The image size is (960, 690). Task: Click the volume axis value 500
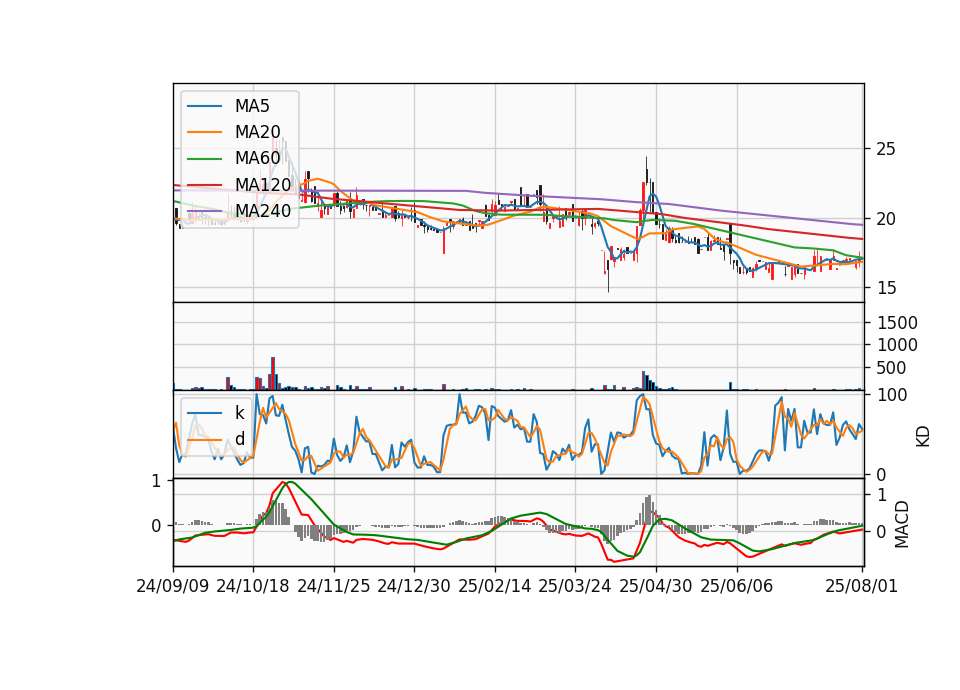click(x=891, y=368)
